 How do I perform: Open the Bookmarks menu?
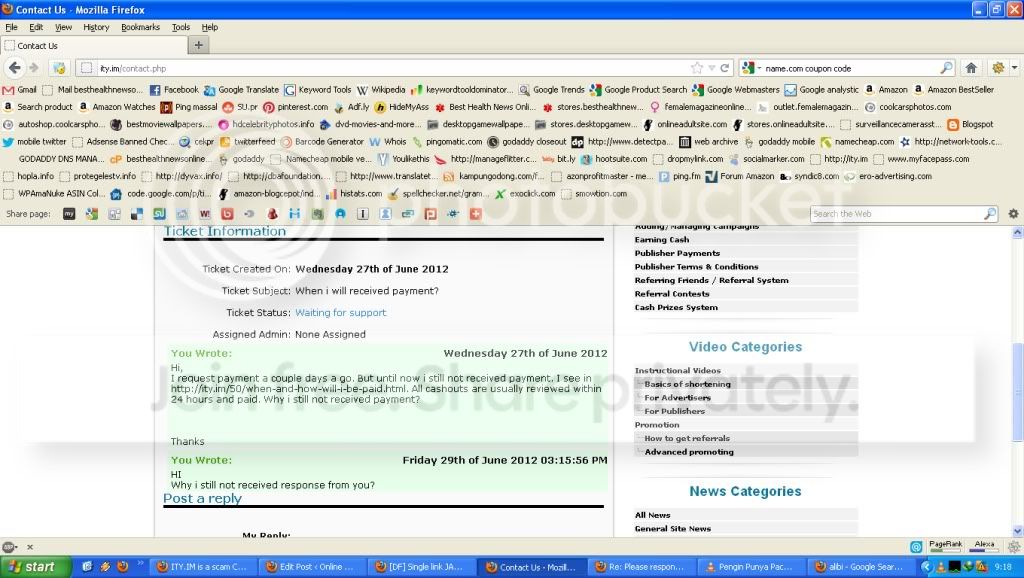click(140, 27)
